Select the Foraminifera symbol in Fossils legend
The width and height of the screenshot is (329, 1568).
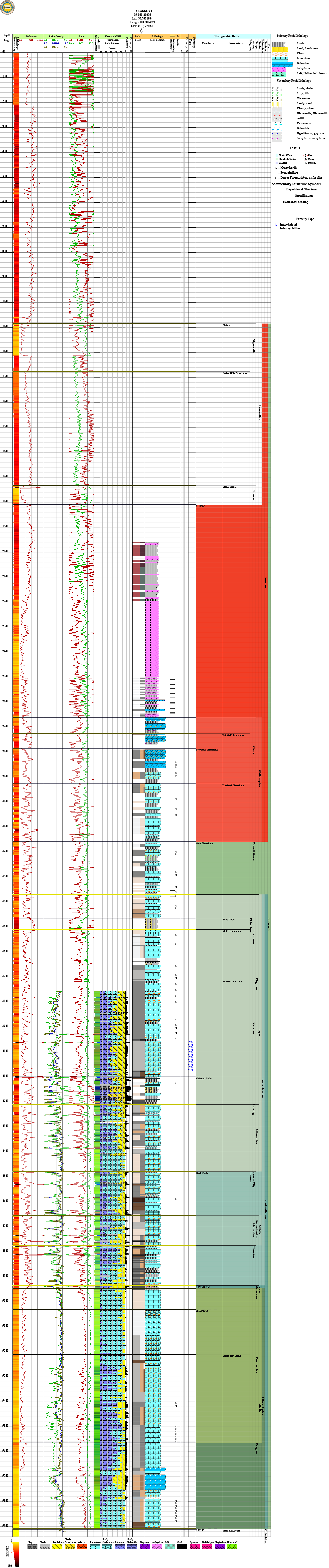276,173
